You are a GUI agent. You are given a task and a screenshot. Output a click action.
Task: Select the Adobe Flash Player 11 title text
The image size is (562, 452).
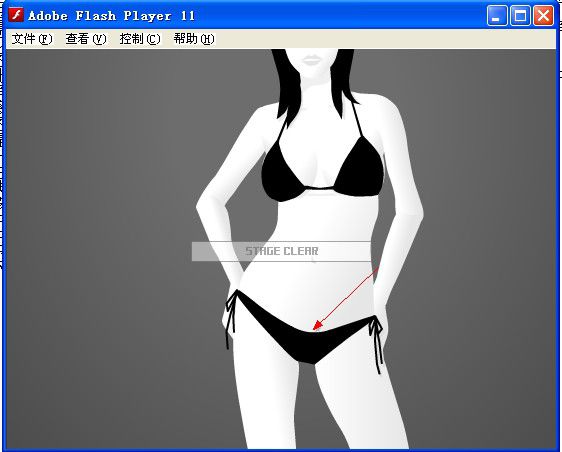[111, 16]
